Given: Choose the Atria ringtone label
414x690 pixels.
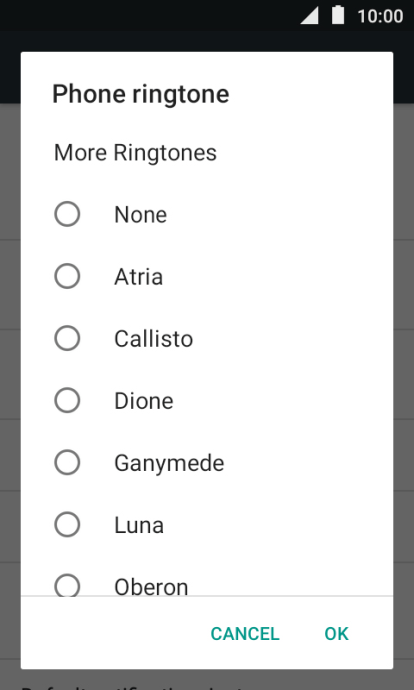Looking at the screenshot, I should (139, 277).
